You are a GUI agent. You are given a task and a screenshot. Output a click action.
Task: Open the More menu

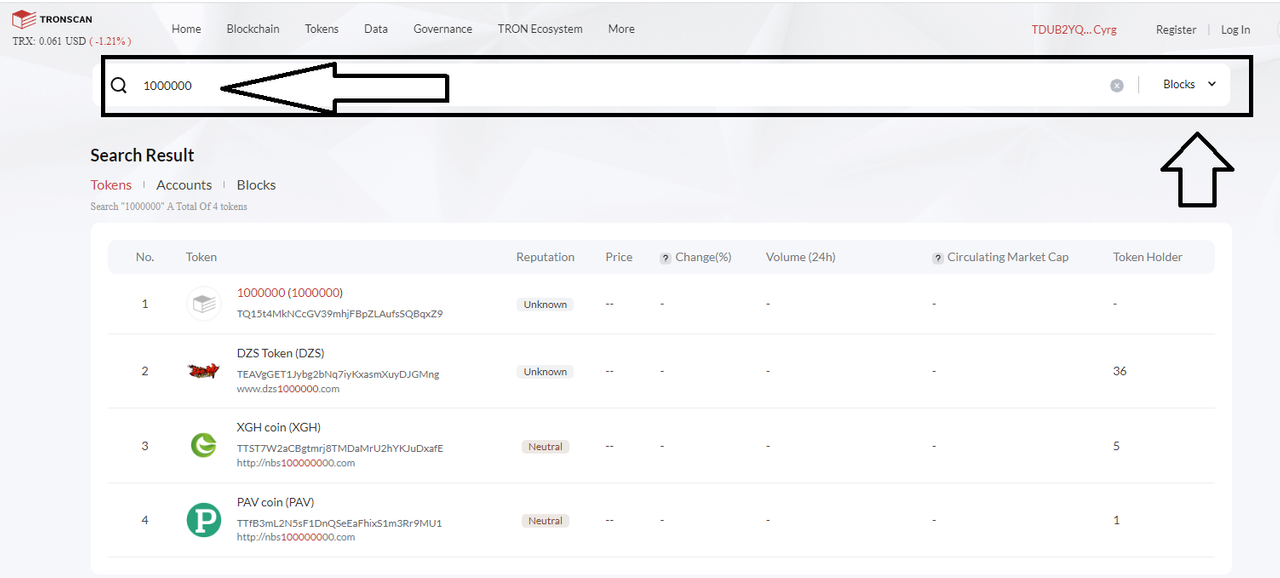pos(621,29)
